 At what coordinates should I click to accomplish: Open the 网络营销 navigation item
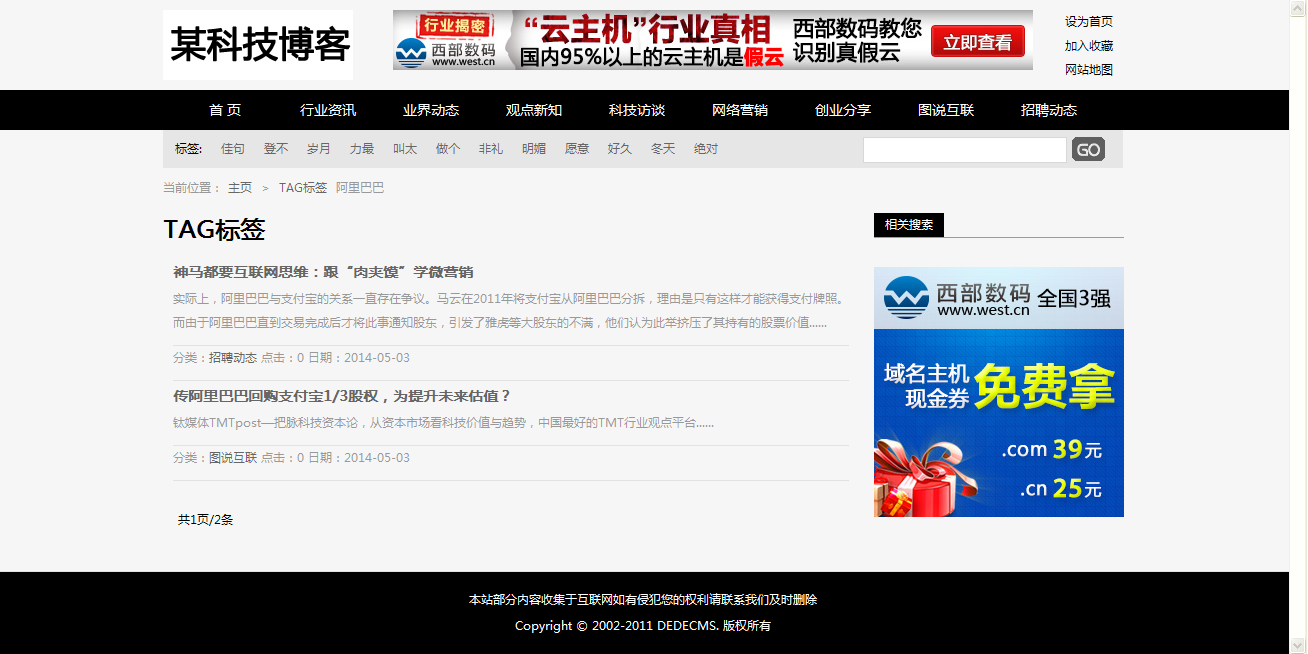(739, 110)
